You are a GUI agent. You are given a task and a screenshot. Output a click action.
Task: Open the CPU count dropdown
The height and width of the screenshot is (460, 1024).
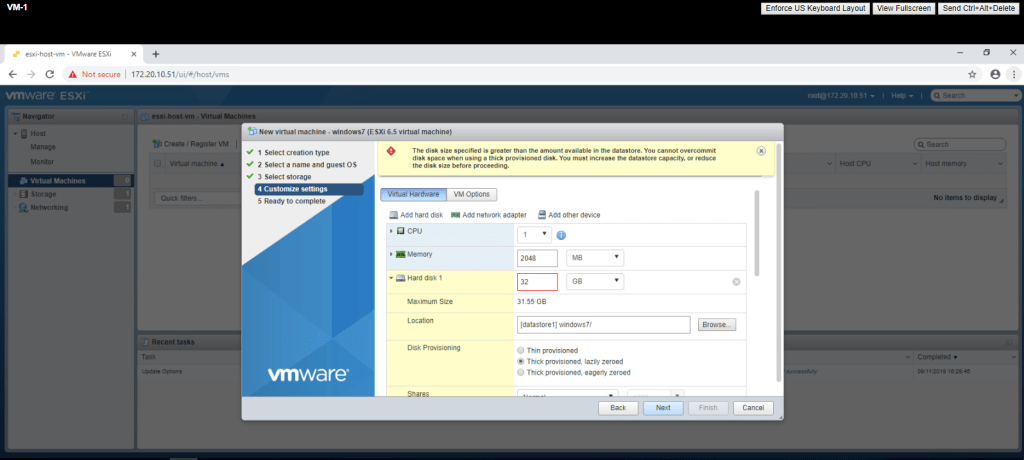(534, 234)
